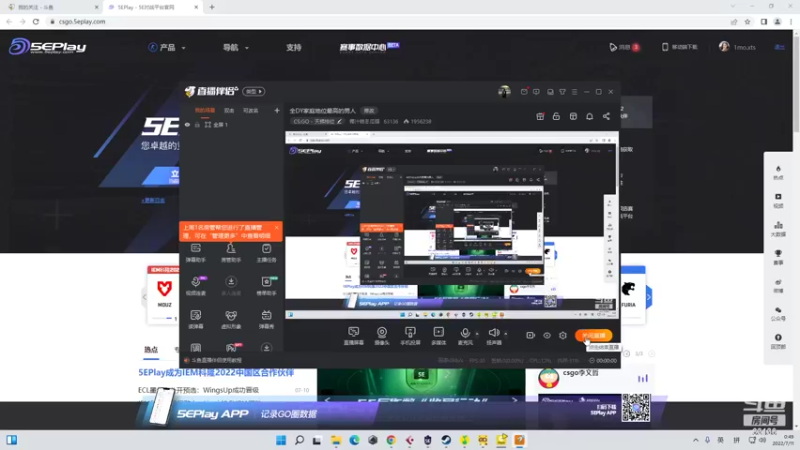Open 支持 in SEPlay navbar
The width and height of the screenshot is (800, 450).
293,47
